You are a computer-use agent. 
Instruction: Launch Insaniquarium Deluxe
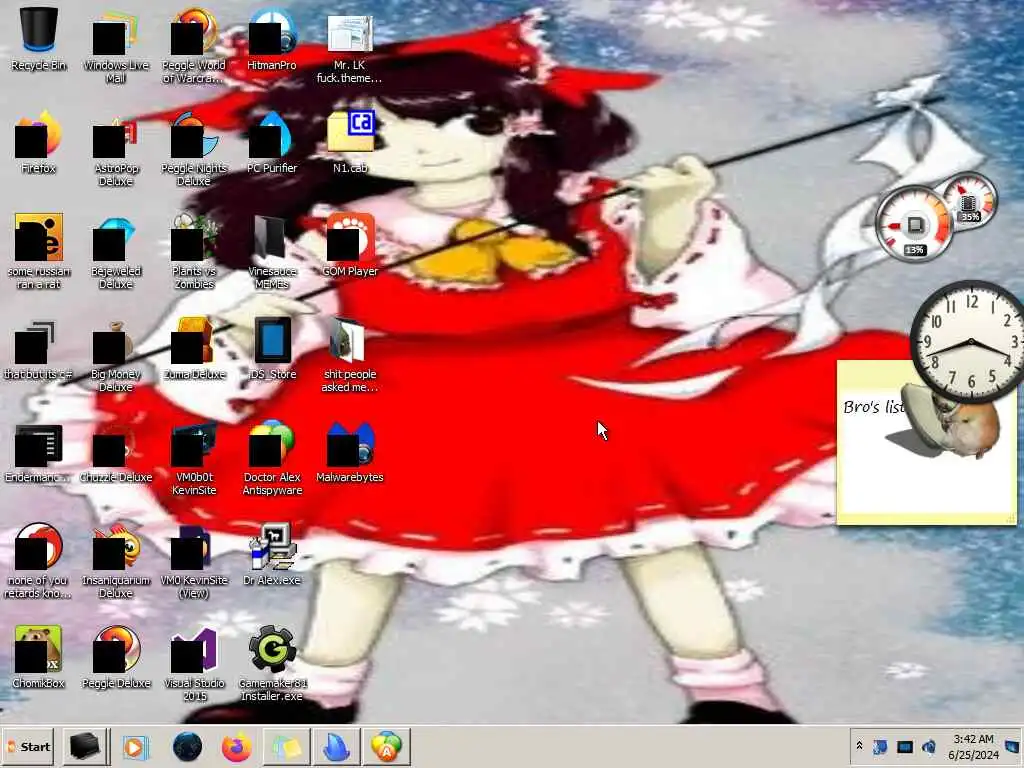[x=116, y=562]
